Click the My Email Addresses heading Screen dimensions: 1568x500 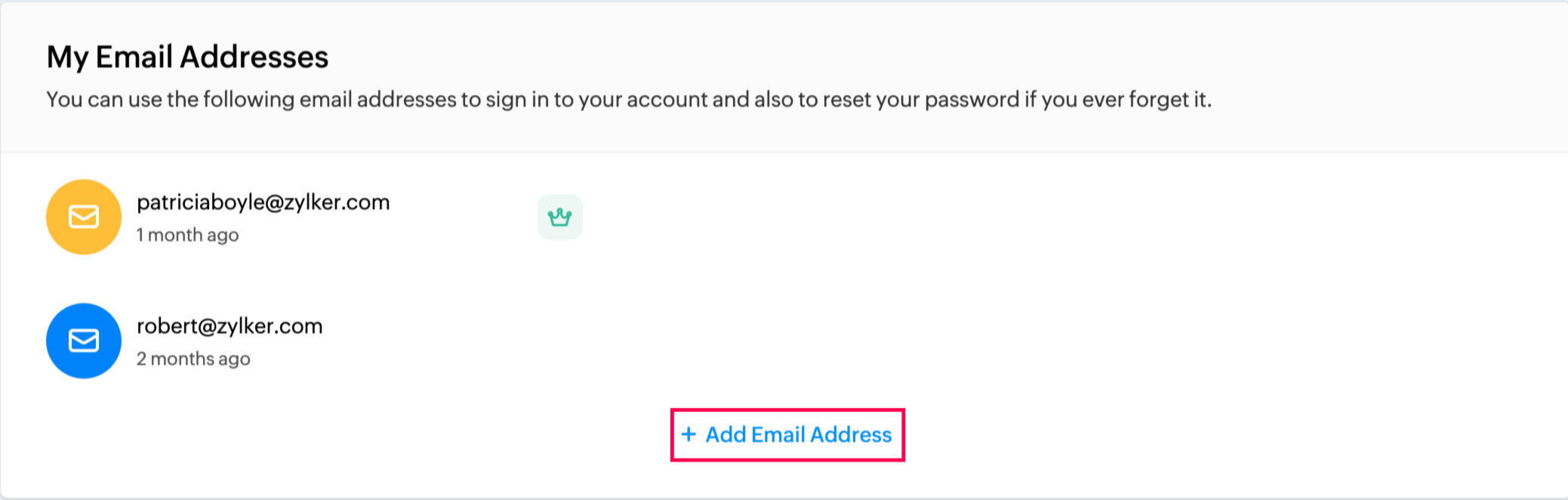point(187,57)
